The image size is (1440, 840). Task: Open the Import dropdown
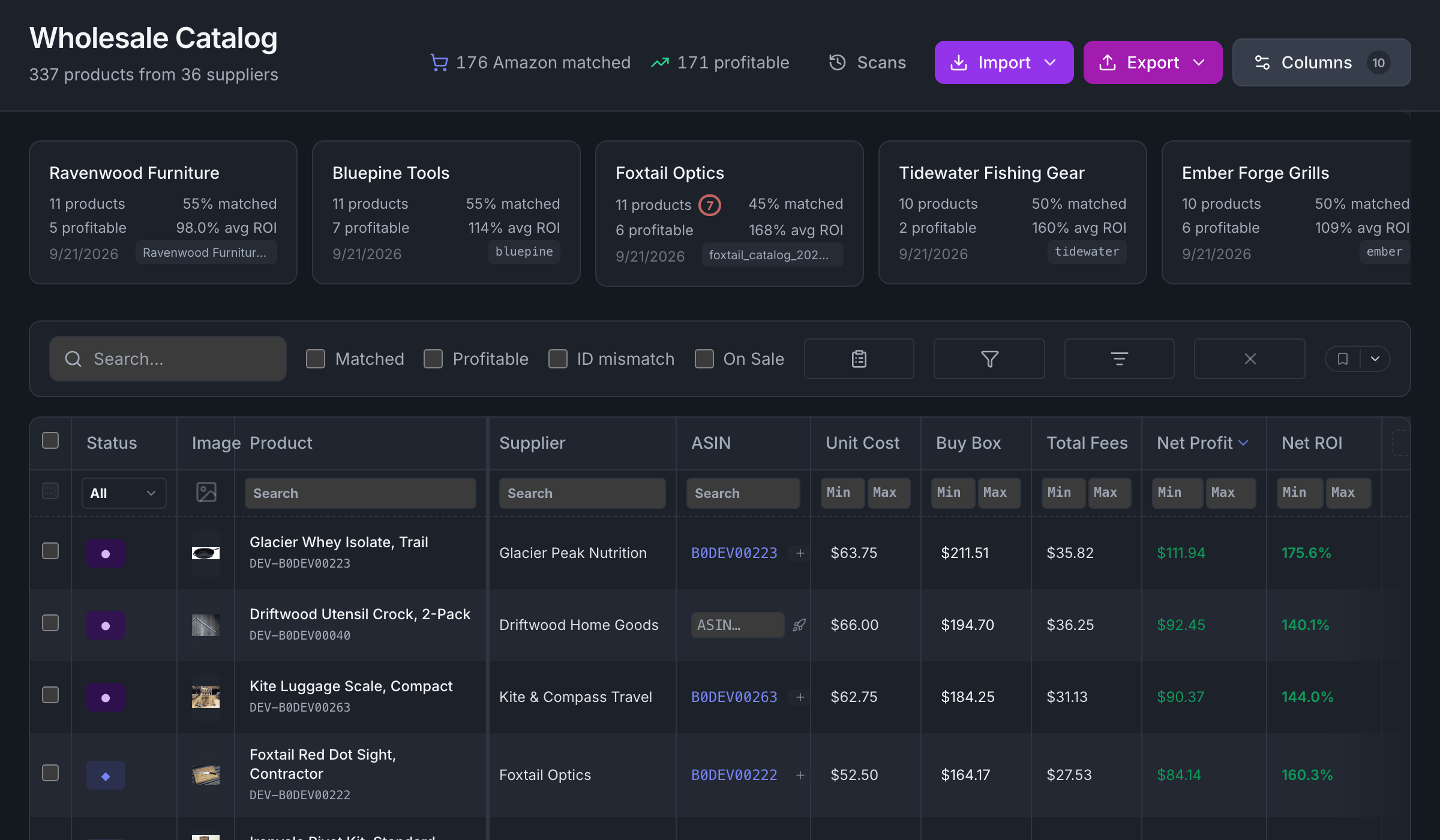tap(1004, 62)
